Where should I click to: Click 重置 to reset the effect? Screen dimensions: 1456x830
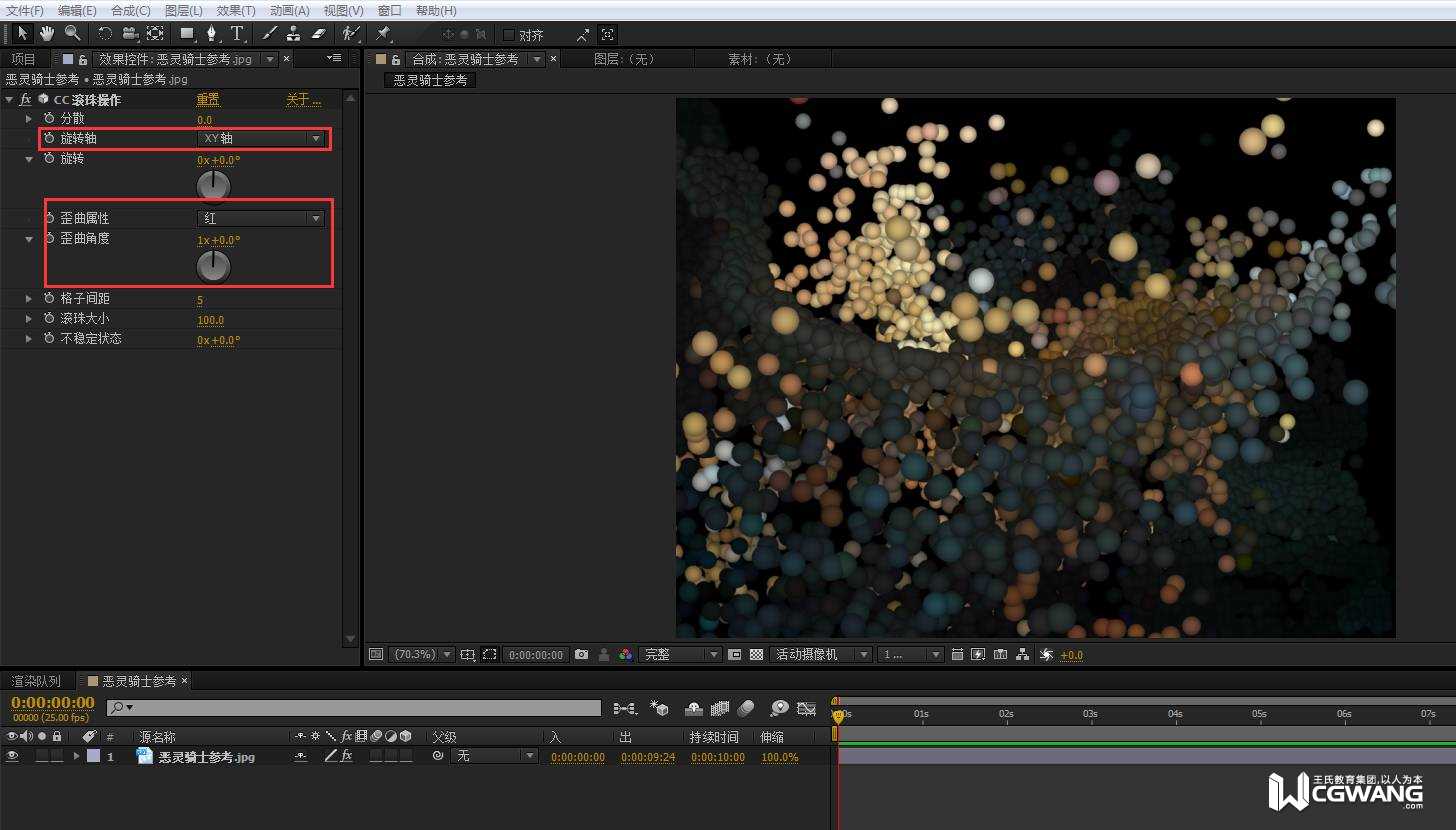[207, 99]
